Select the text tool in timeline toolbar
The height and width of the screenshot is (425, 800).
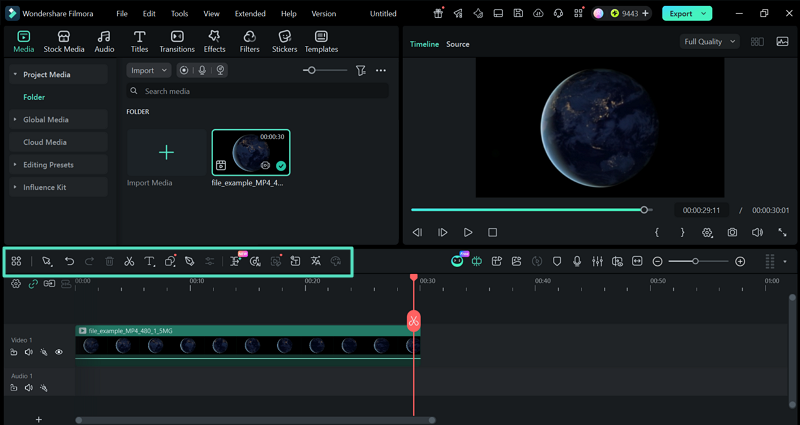[x=149, y=261]
